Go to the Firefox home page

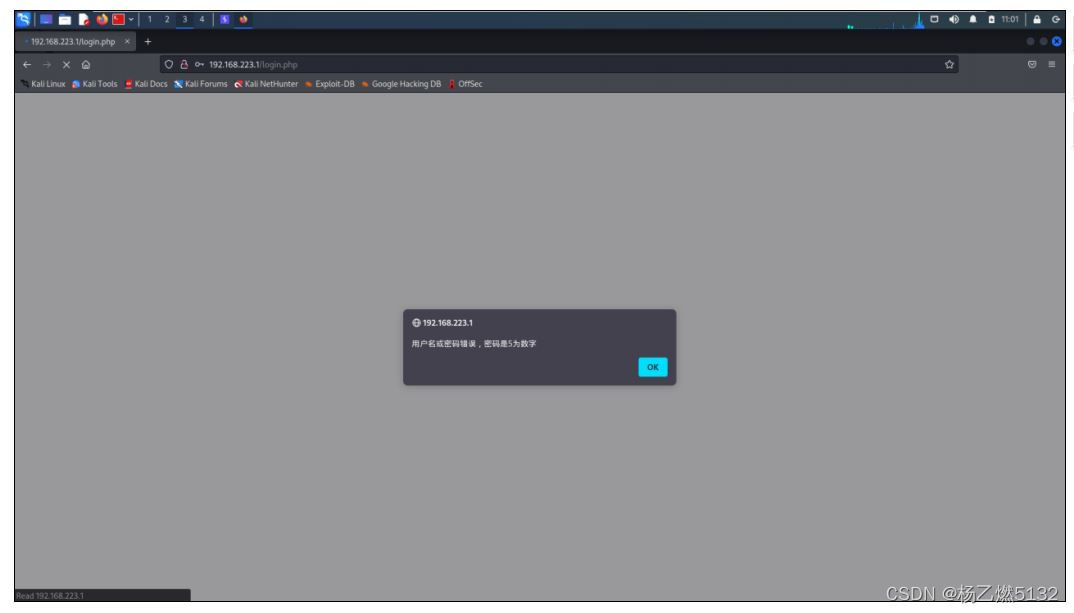click(x=86, y=65)
